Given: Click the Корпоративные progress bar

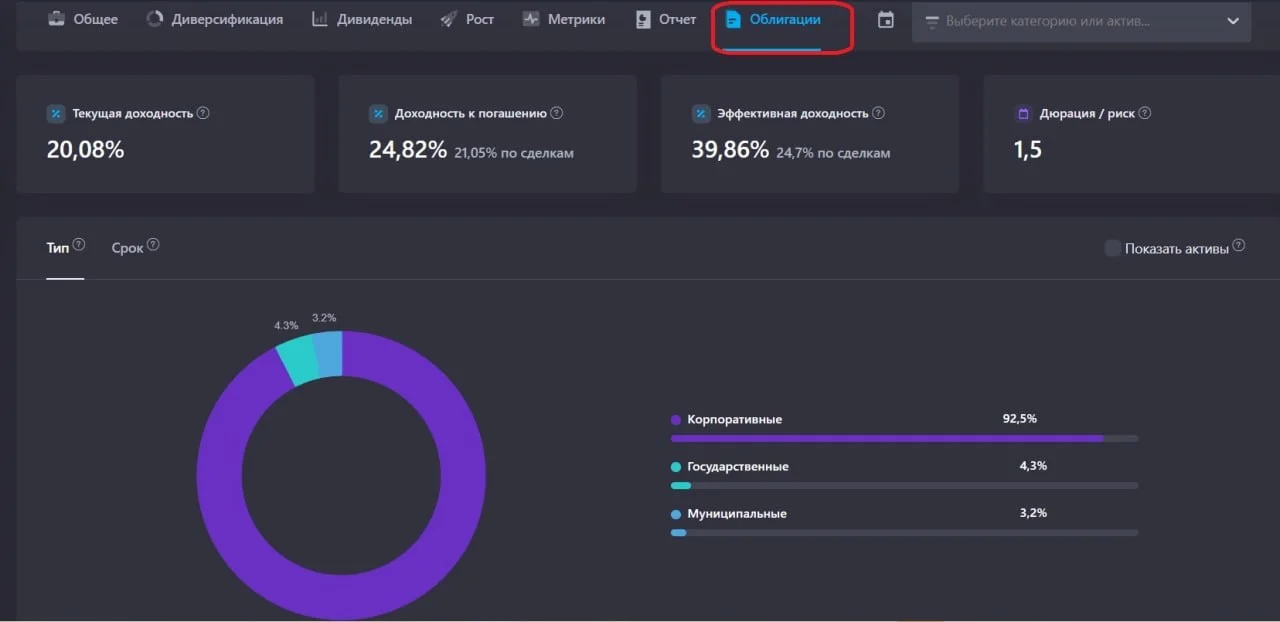Looking at the screenshot, I should (x=904, y=438).
